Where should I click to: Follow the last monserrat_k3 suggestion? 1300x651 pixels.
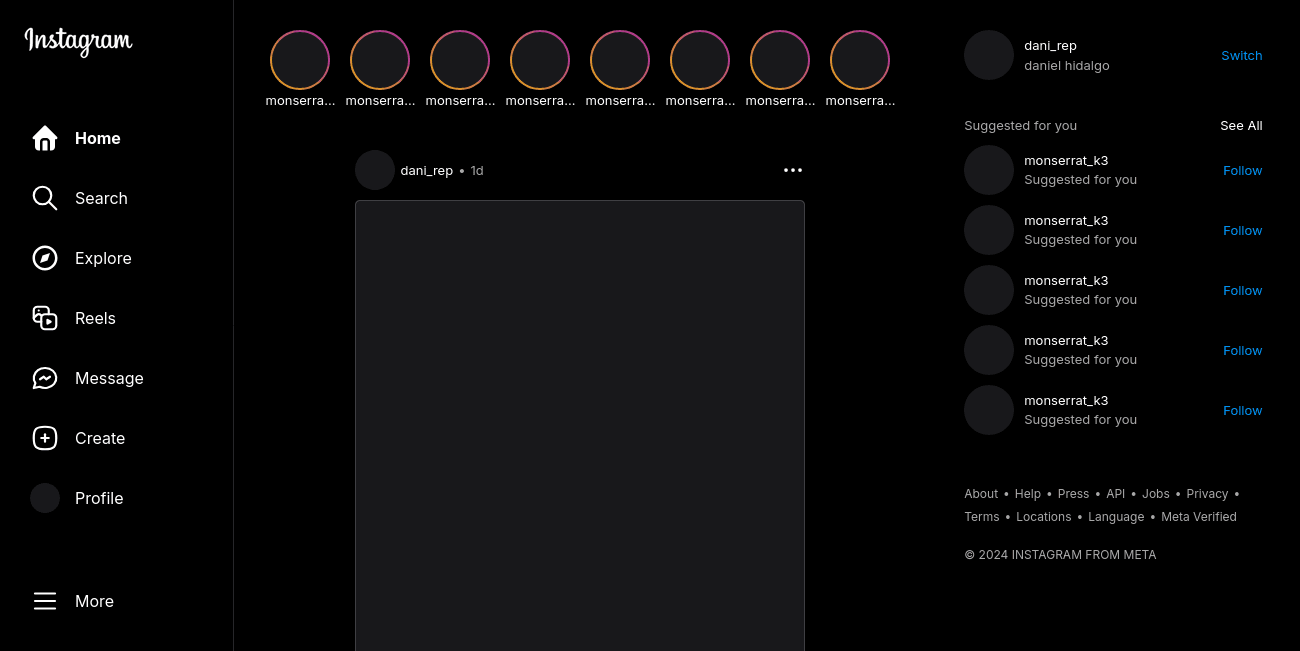click(x=1242, y=410)
